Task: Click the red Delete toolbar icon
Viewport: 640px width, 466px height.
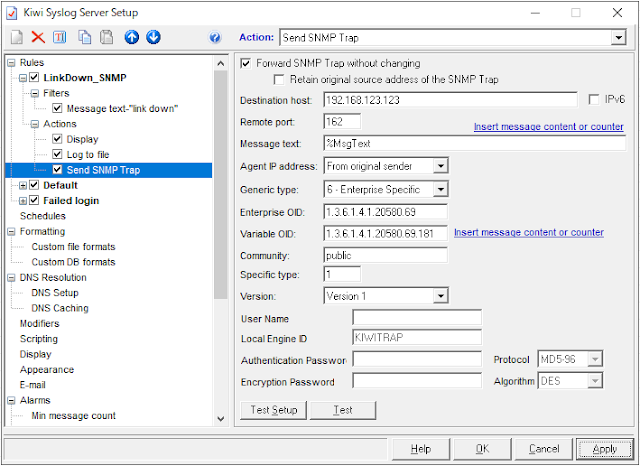Action: click(x=38, y=37)
